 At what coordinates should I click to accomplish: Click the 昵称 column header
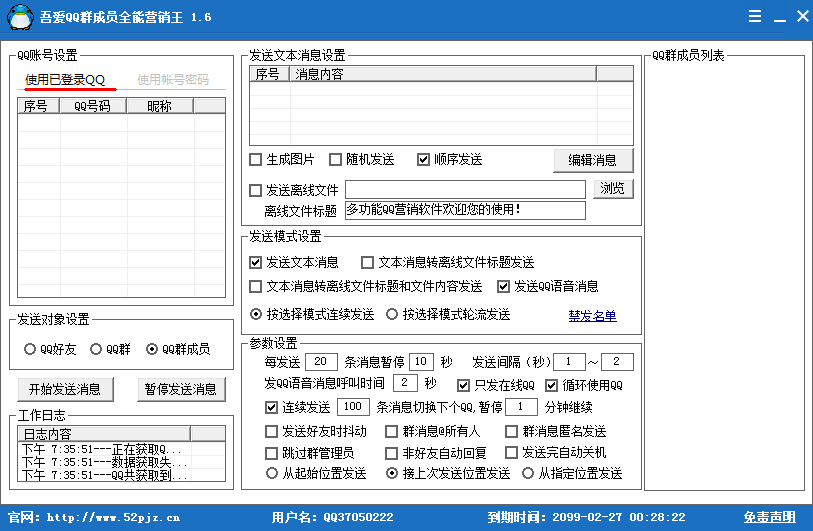click(159, 106)
